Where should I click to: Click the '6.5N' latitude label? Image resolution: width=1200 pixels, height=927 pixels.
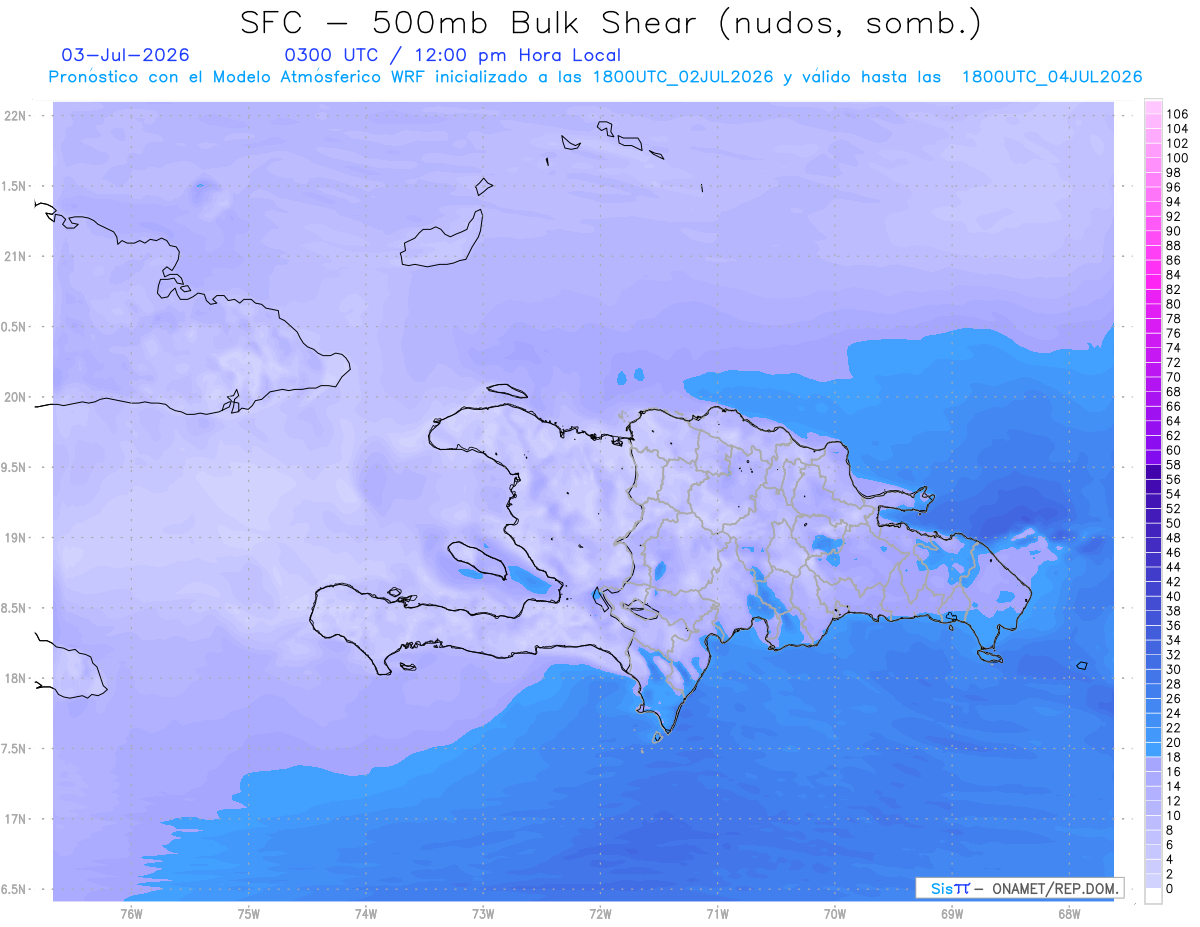14,889
